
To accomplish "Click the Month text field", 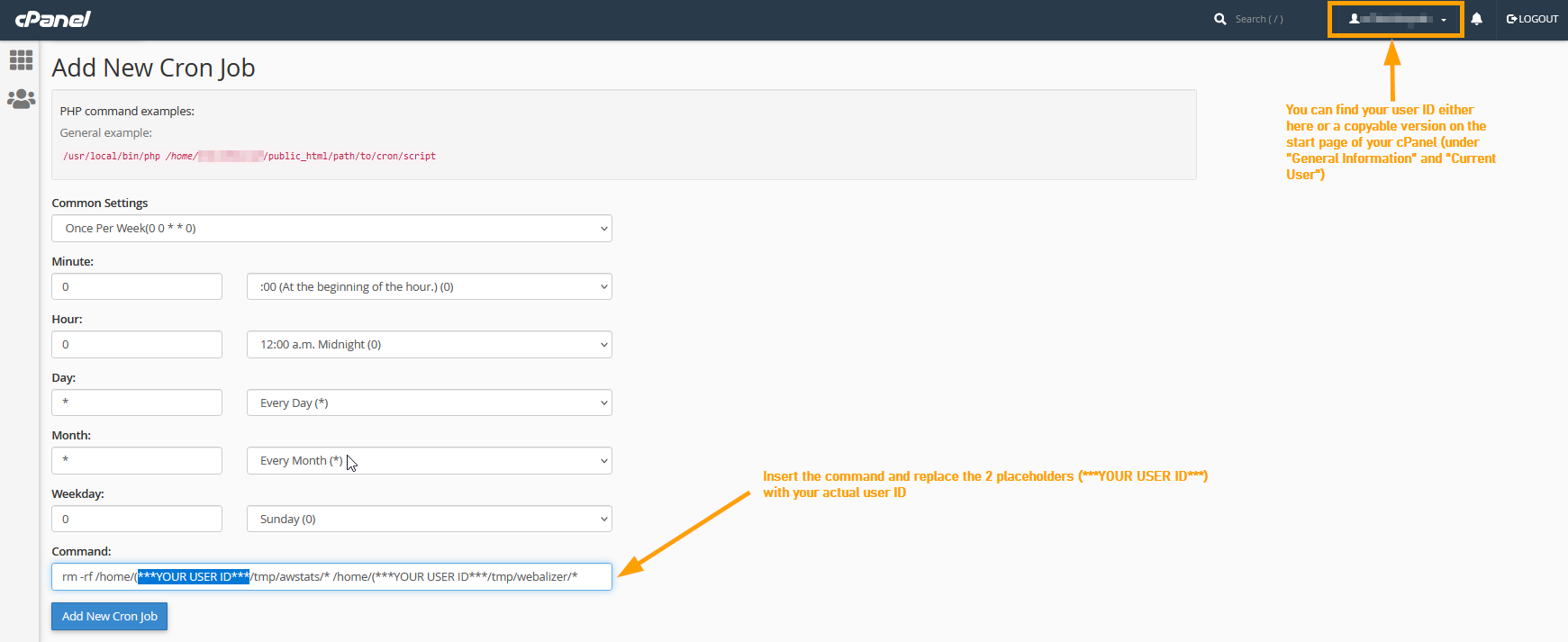I will [x=137, y=460].
